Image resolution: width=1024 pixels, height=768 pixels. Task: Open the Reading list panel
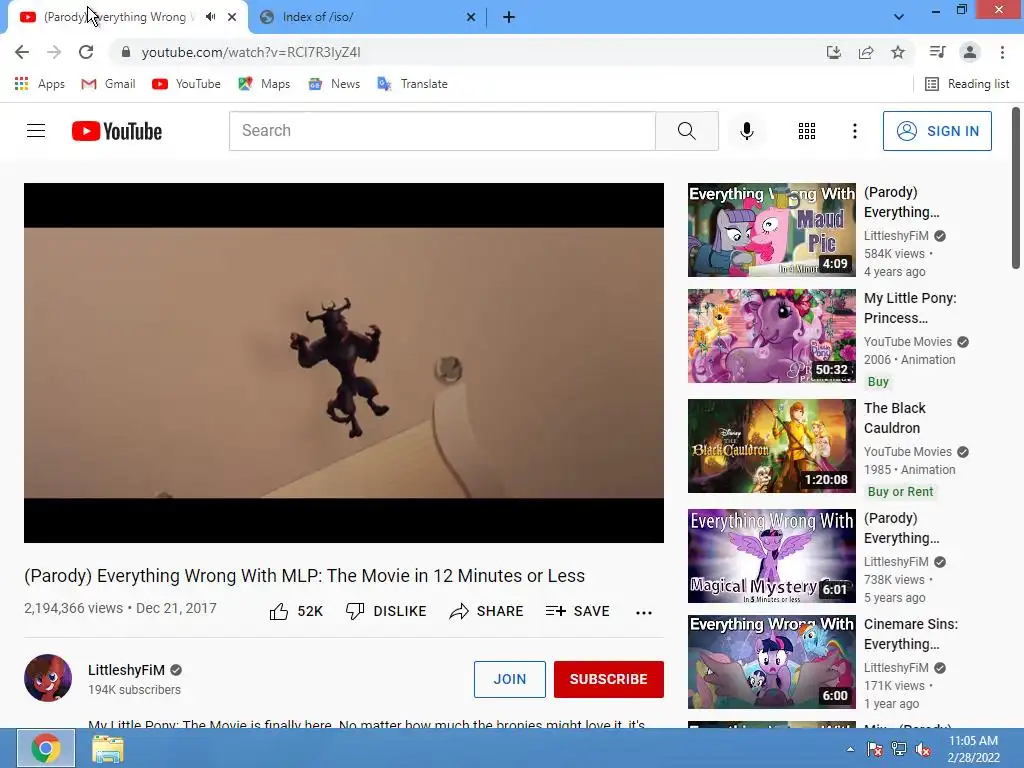[967, 84]
